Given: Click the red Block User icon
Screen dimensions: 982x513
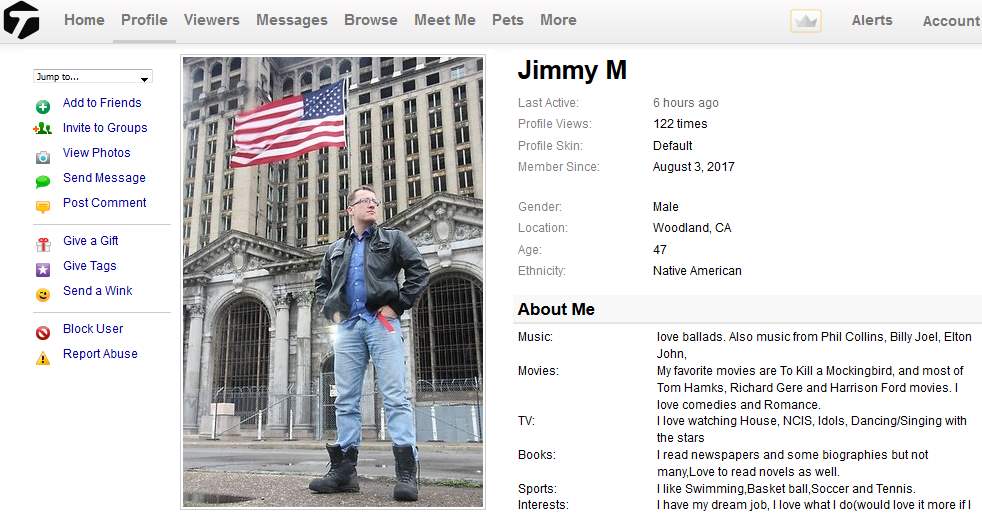Looking at the screenshot, I should (x=43, y=333).
